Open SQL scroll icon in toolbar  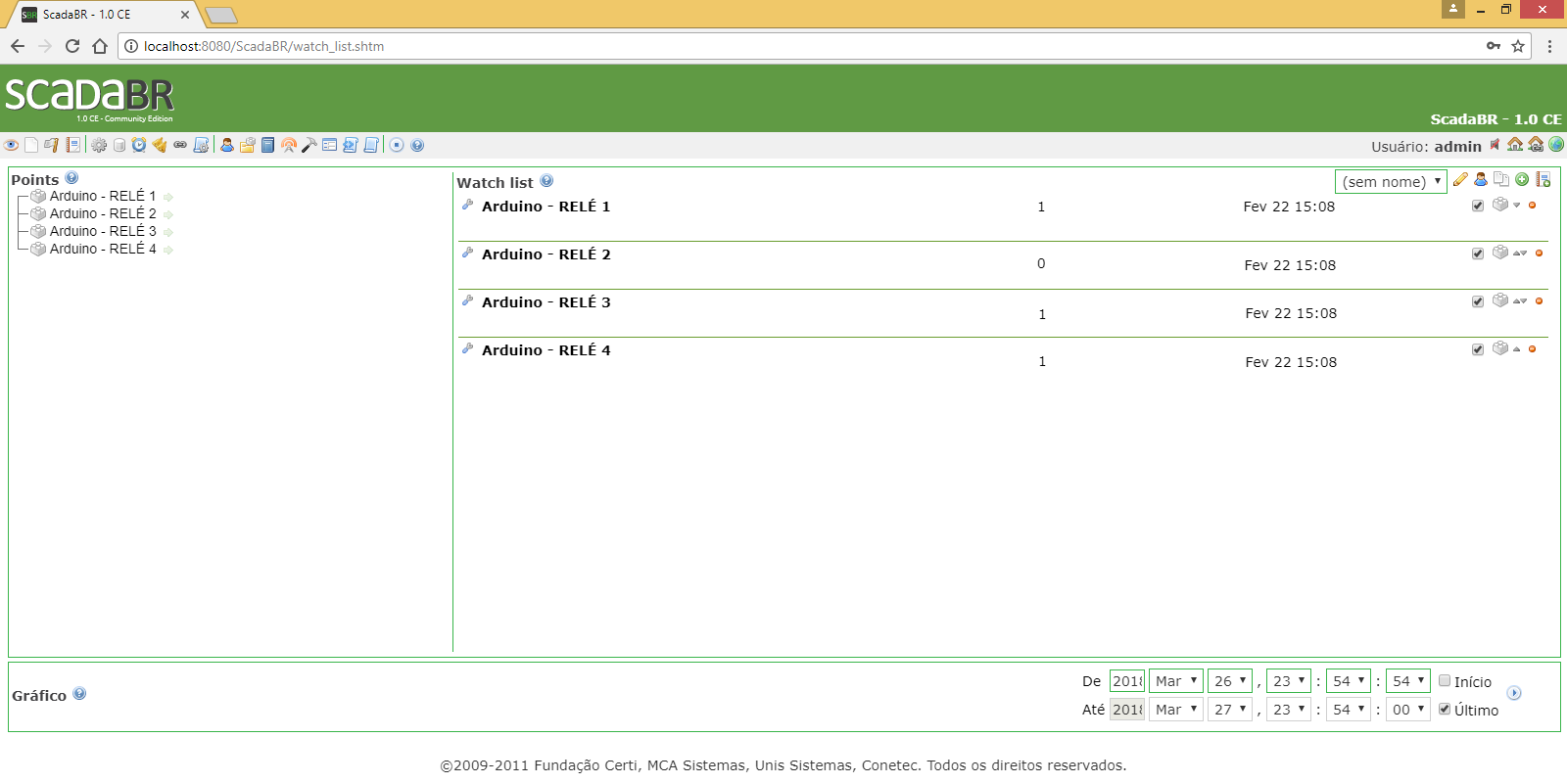coord(370,145)
